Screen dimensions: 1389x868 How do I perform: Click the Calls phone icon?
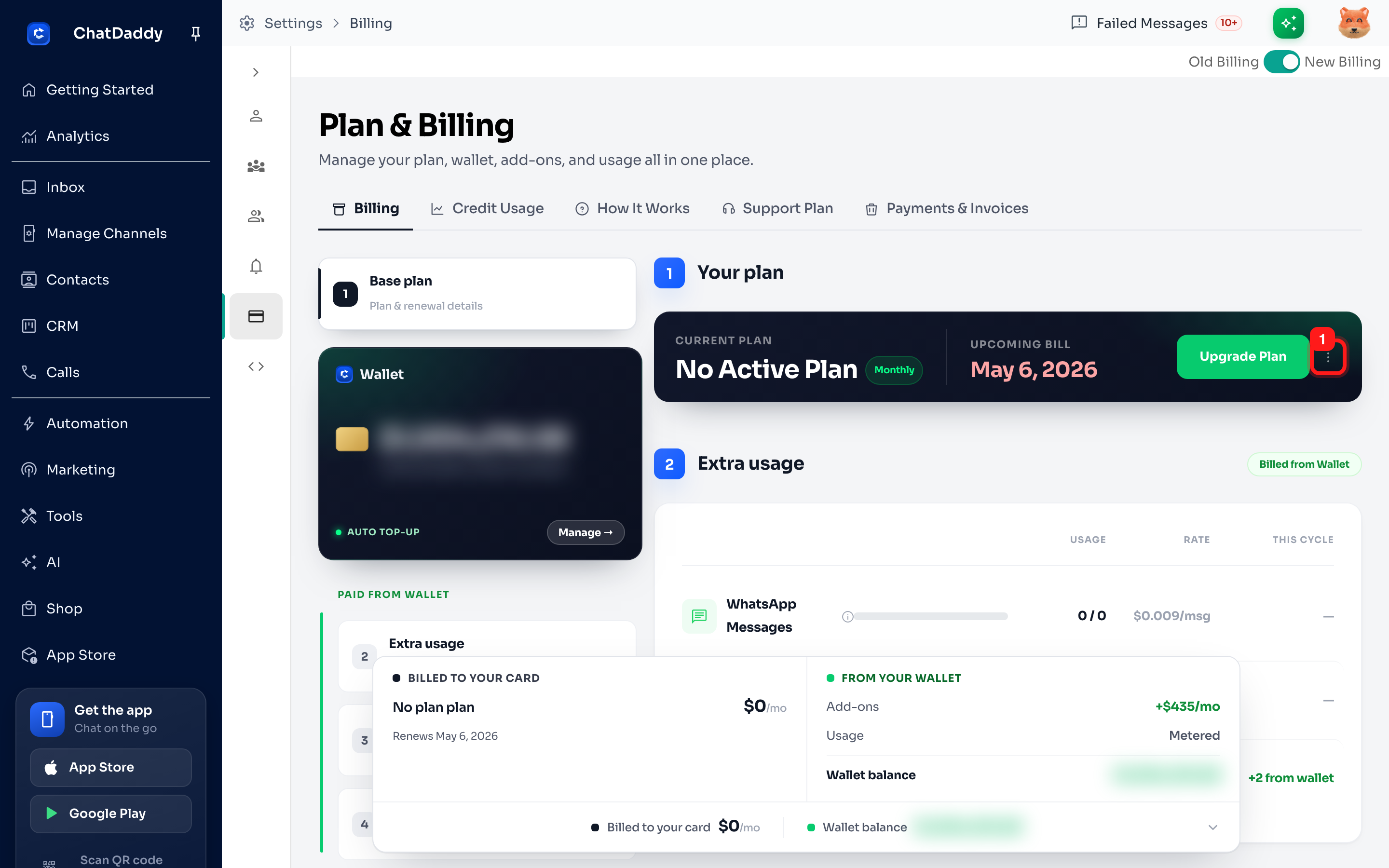29,373
